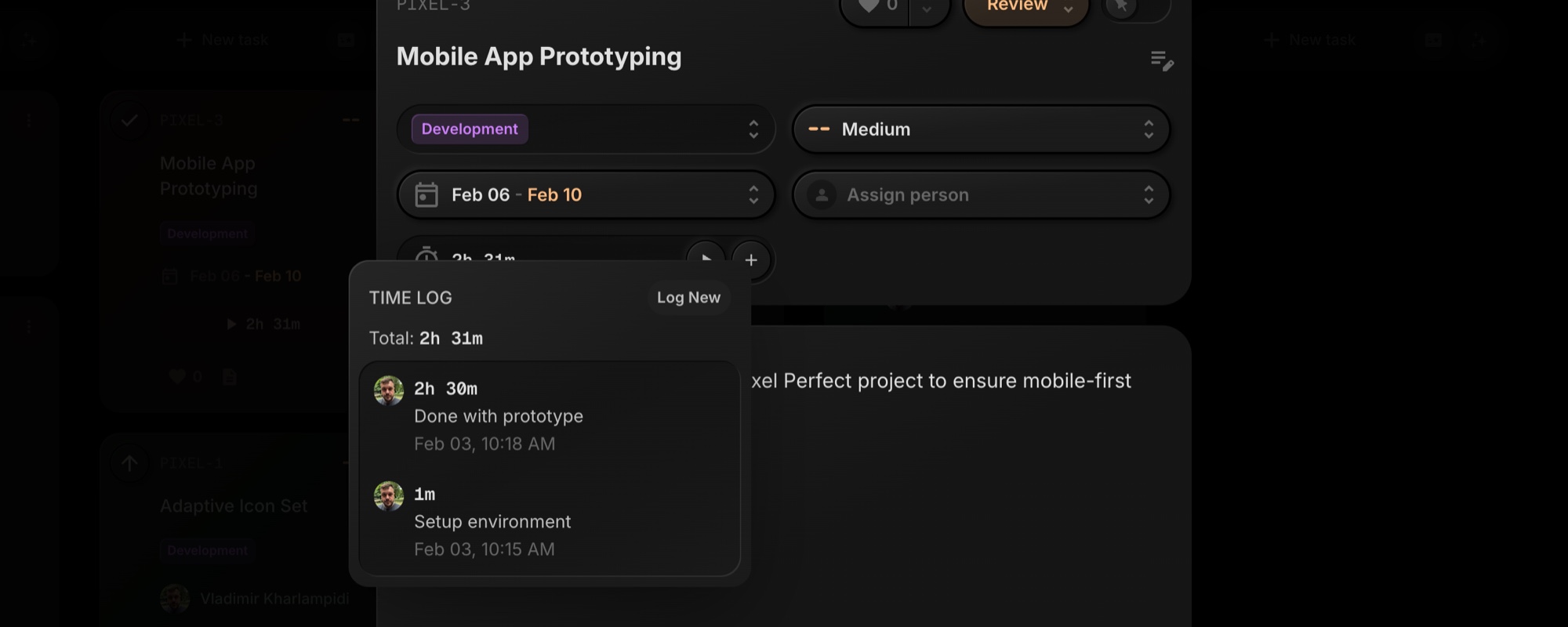
Task: Click the play icon to start timer
Action: coord(706,256)
